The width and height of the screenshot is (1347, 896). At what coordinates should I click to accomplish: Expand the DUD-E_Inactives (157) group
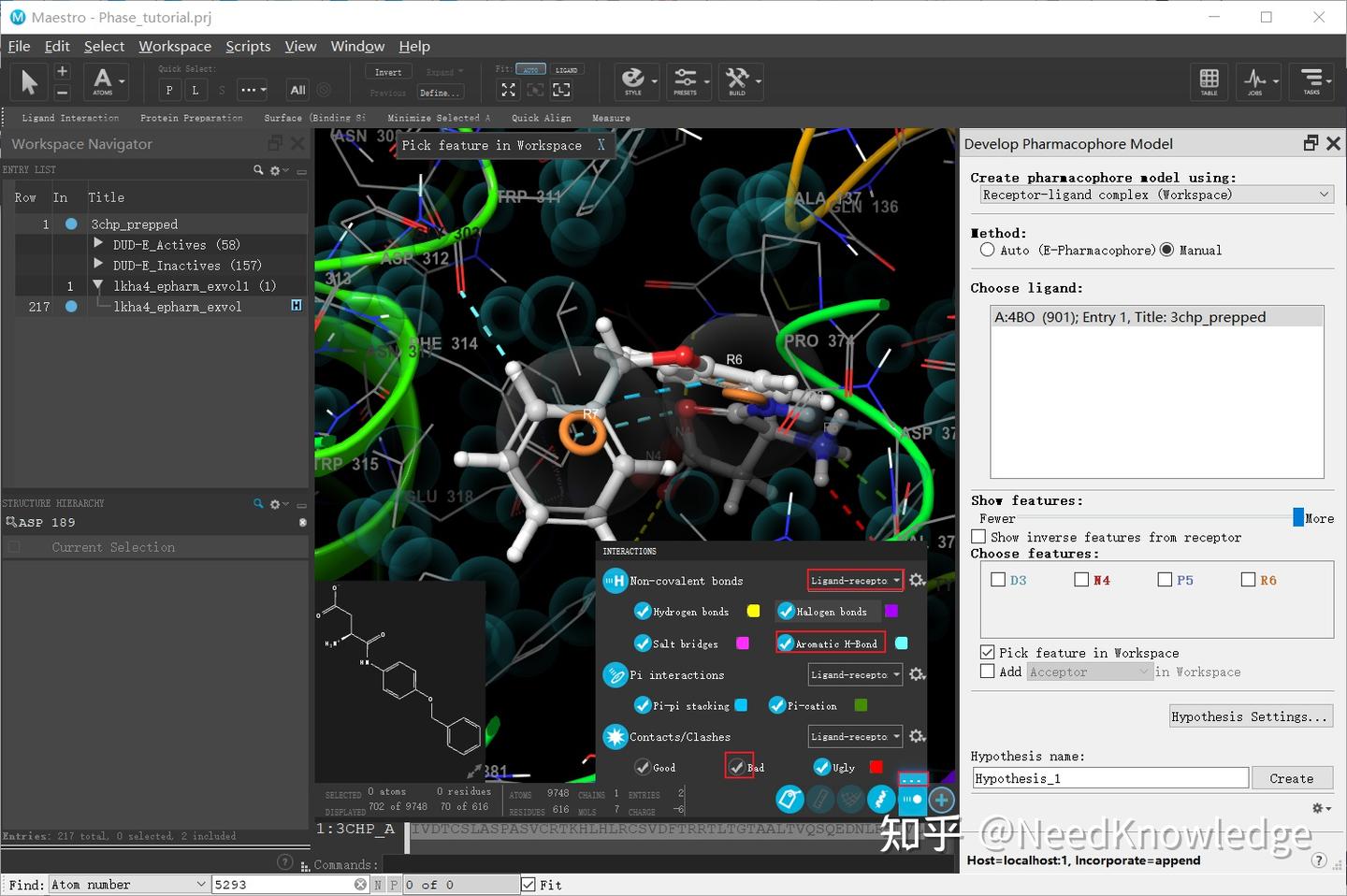[98, 264]
